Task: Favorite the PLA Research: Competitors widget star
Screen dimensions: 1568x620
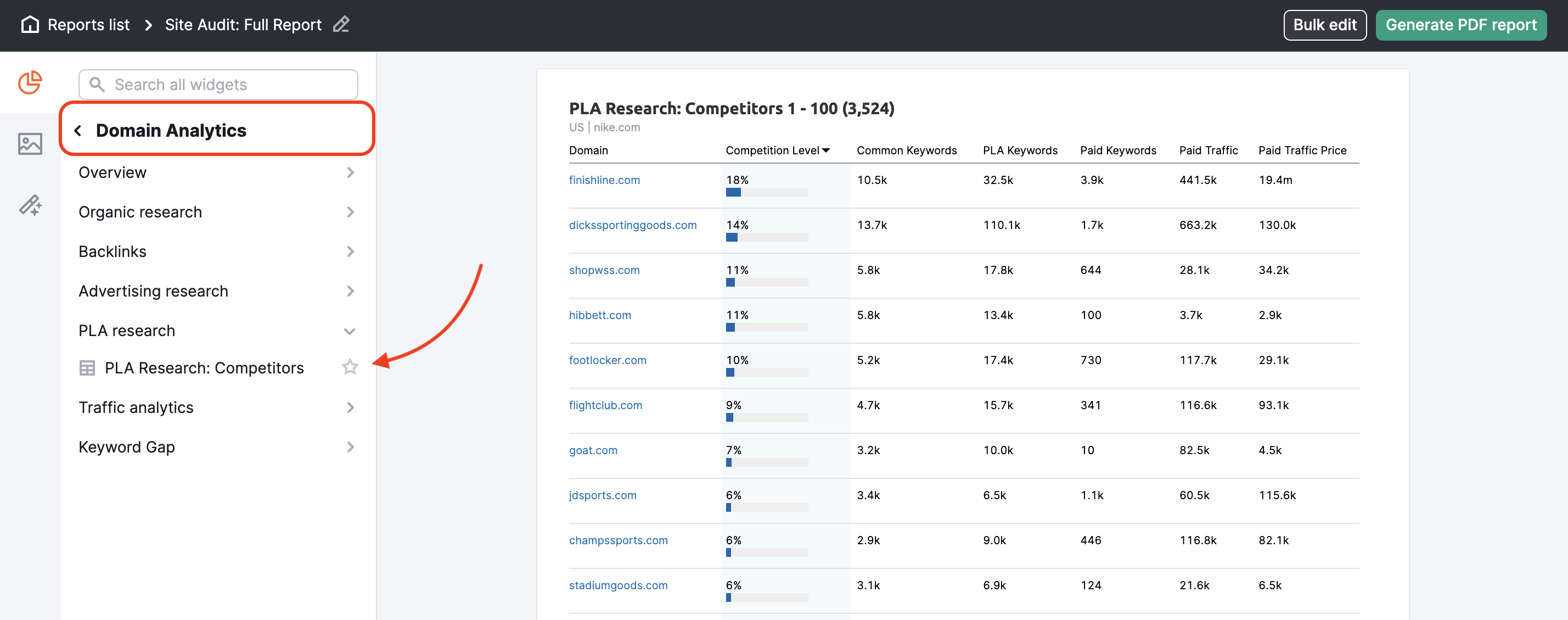Action: click(350, 367)
